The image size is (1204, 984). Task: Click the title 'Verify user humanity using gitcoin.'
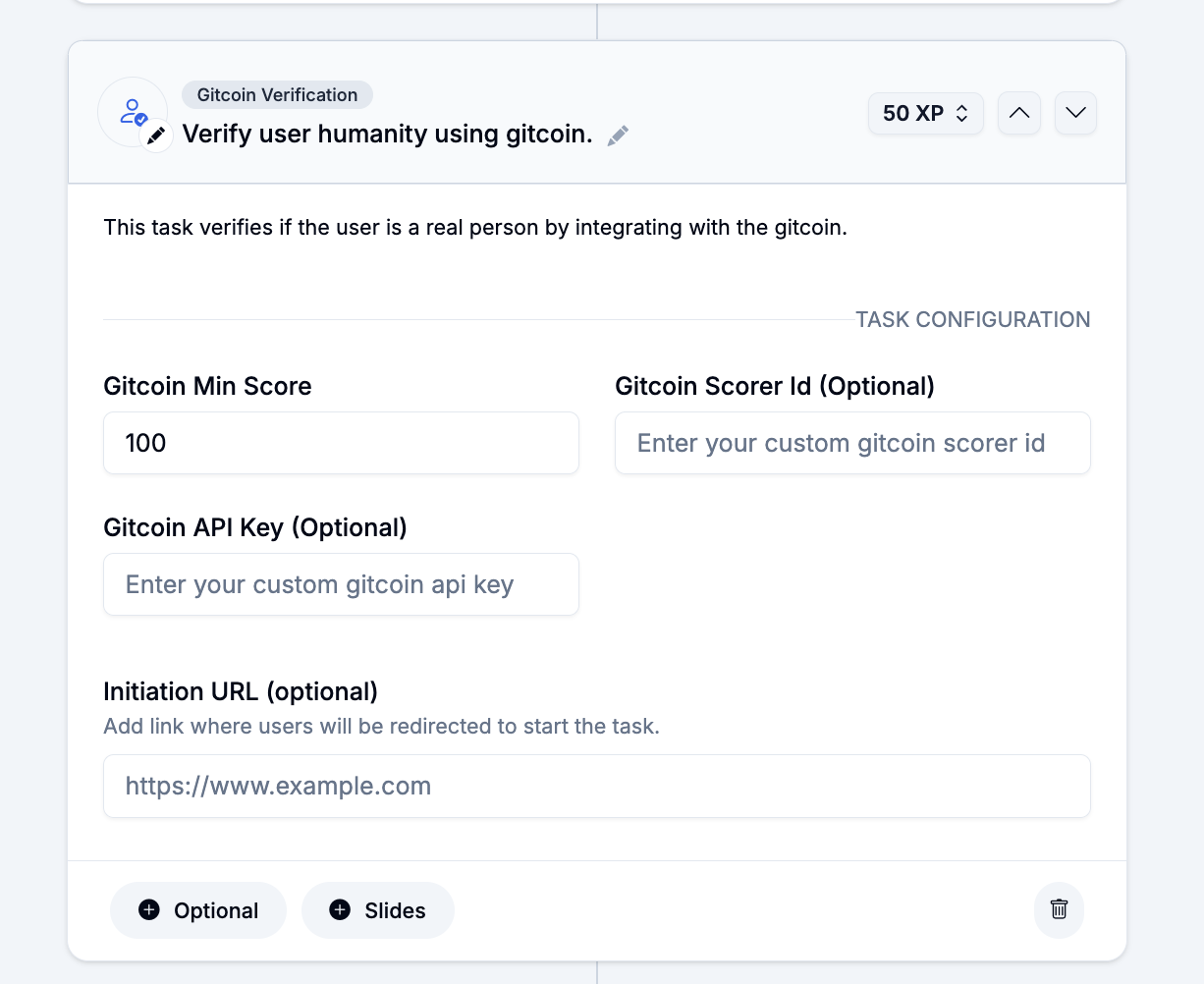point(387,135)
